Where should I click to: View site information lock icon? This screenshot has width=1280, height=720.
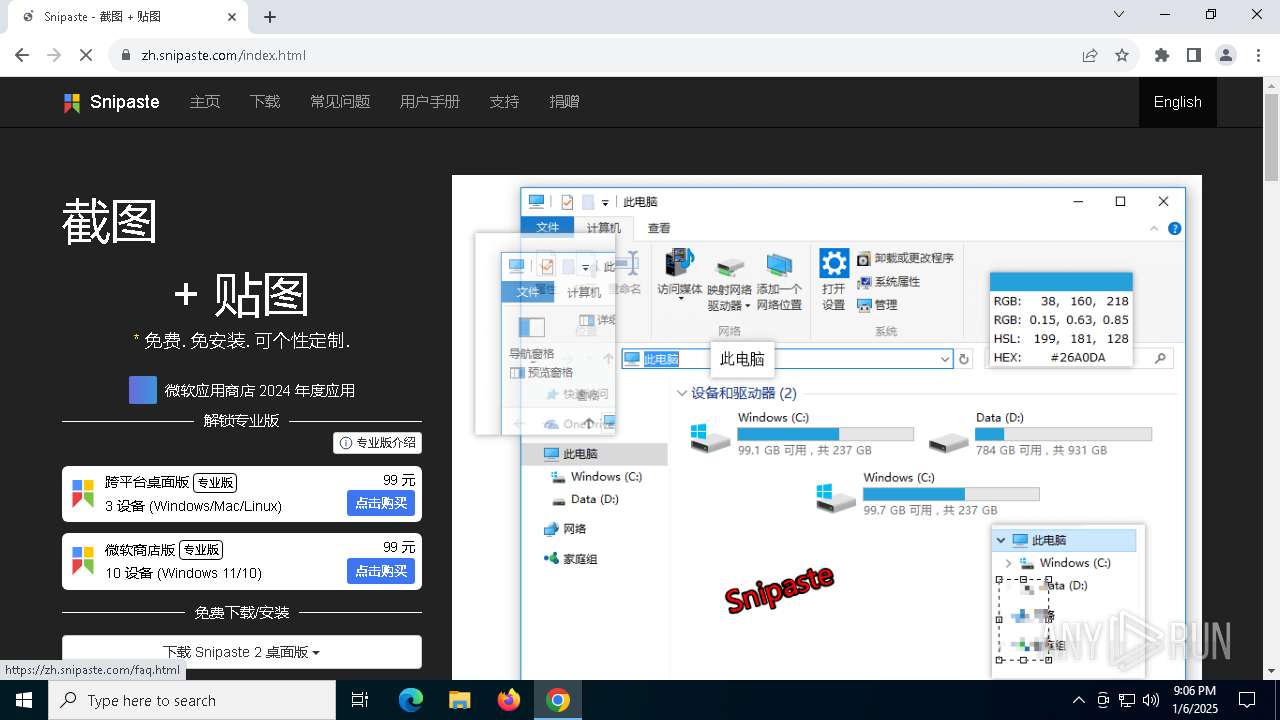click(x=126, y=55)
